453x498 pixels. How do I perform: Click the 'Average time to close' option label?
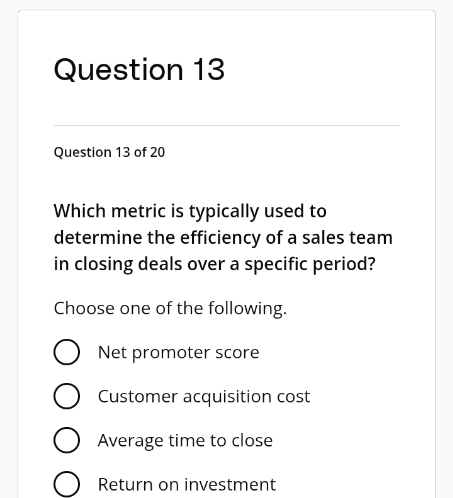(x=185, y=441)
